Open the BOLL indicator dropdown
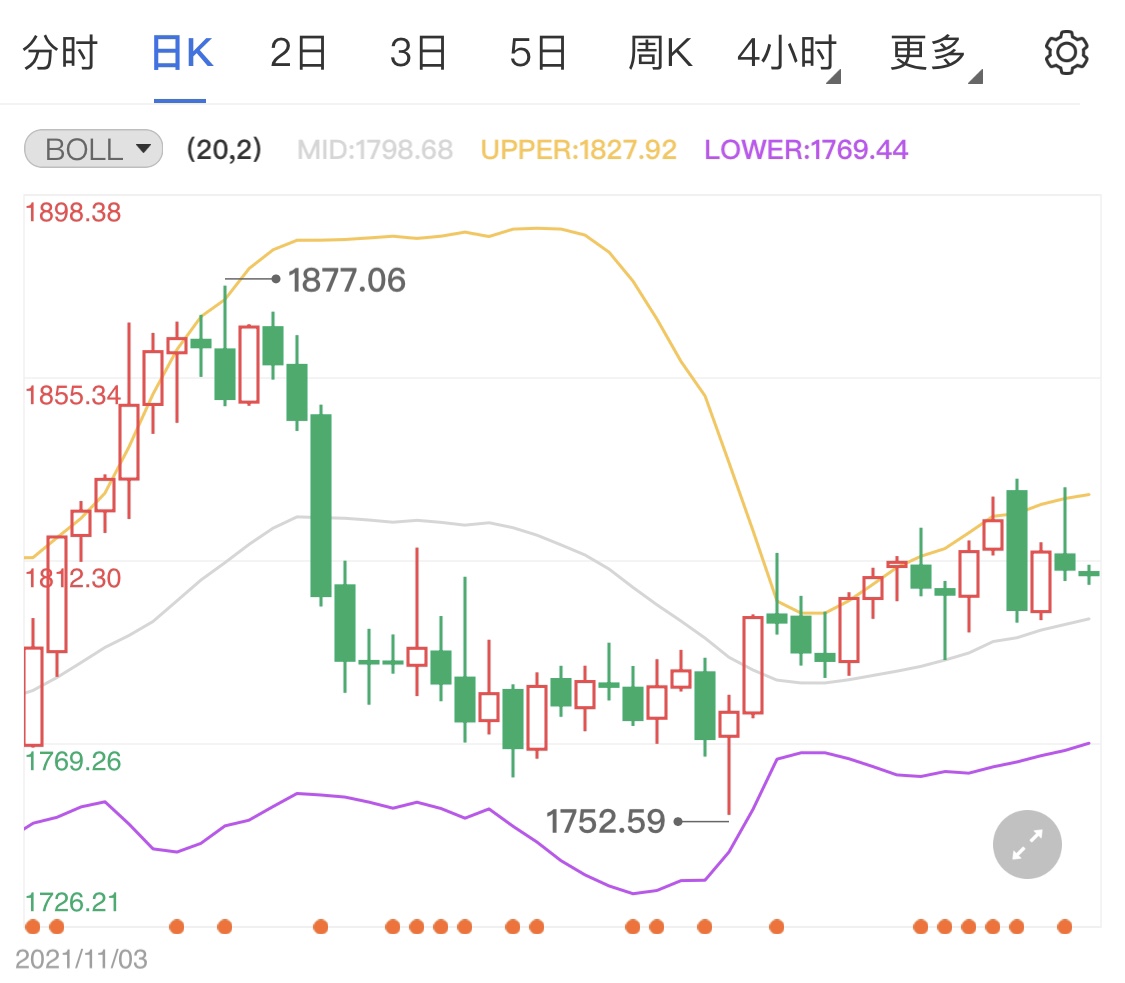The image size is (1125, 983). [93, 149]
